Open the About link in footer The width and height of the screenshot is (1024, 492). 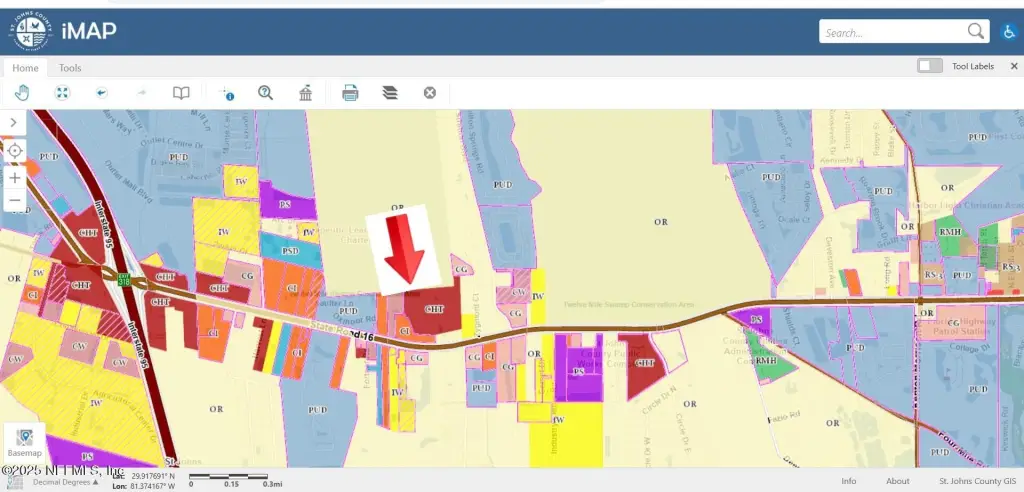click(898, 481)
